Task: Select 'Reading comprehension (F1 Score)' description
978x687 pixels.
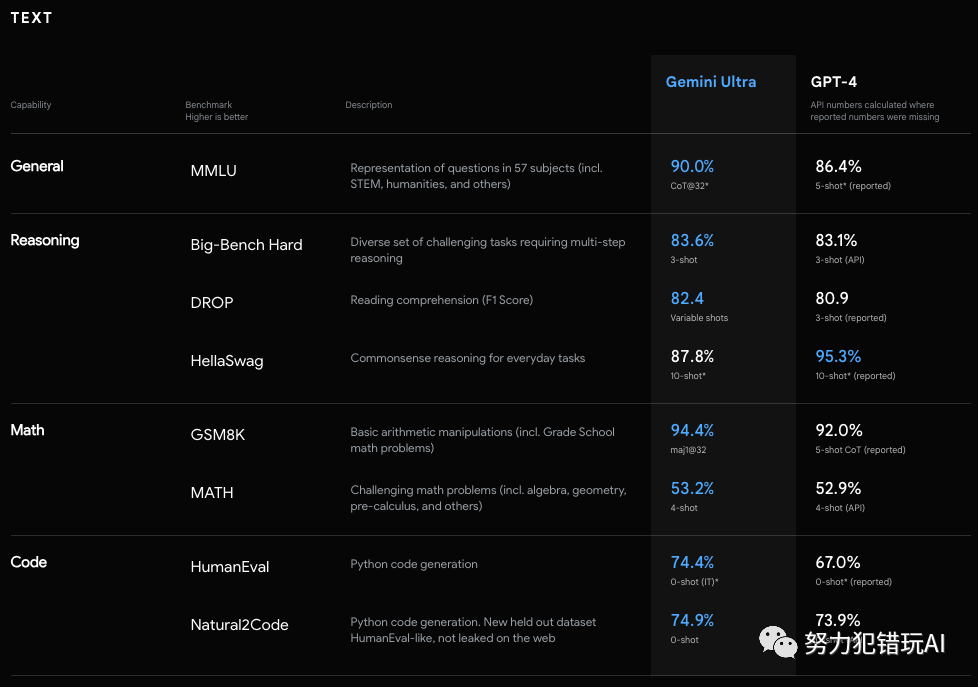Action: [441, 300]
